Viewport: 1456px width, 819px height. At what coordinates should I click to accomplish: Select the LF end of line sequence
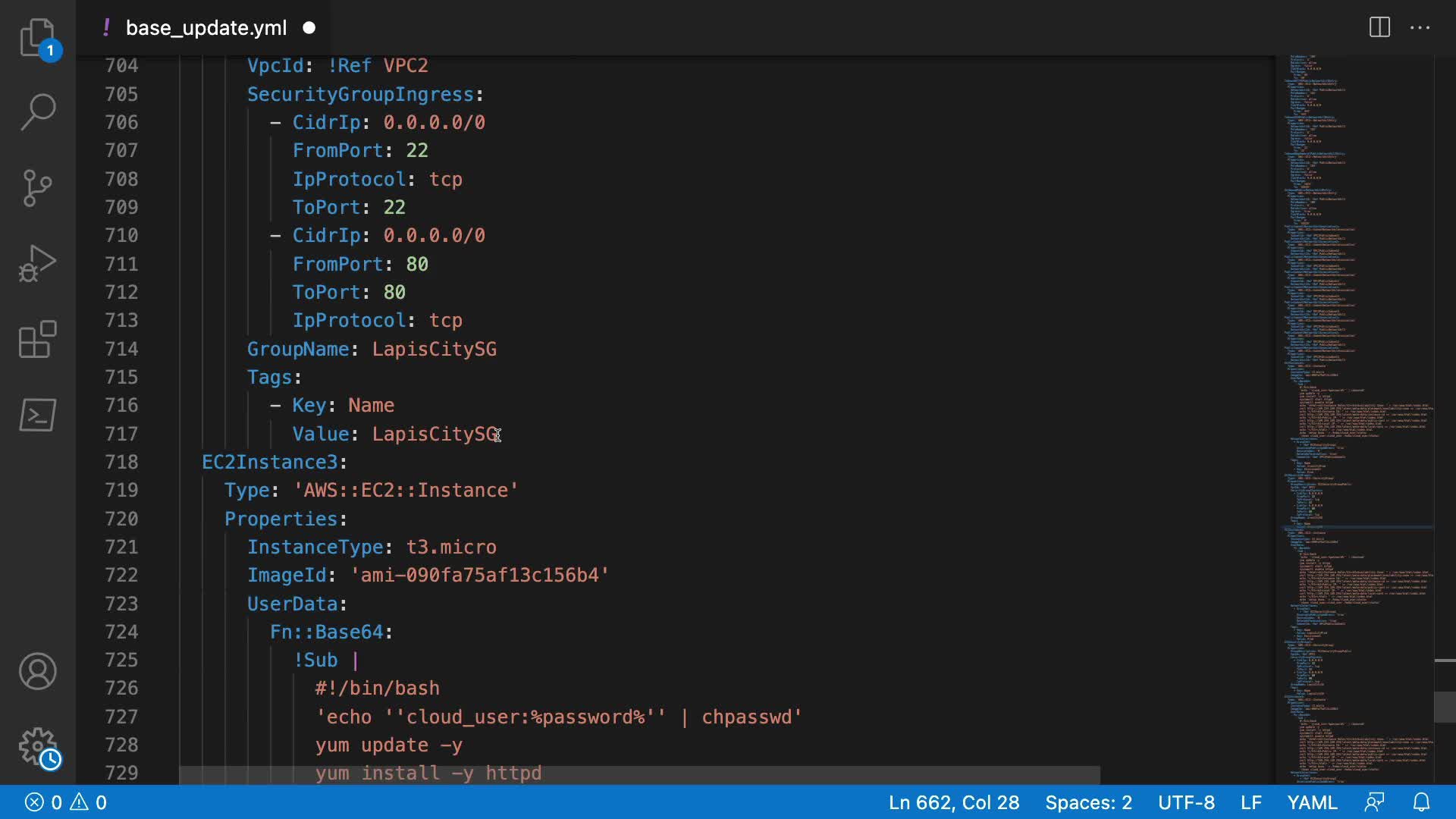coord(1250,802)
